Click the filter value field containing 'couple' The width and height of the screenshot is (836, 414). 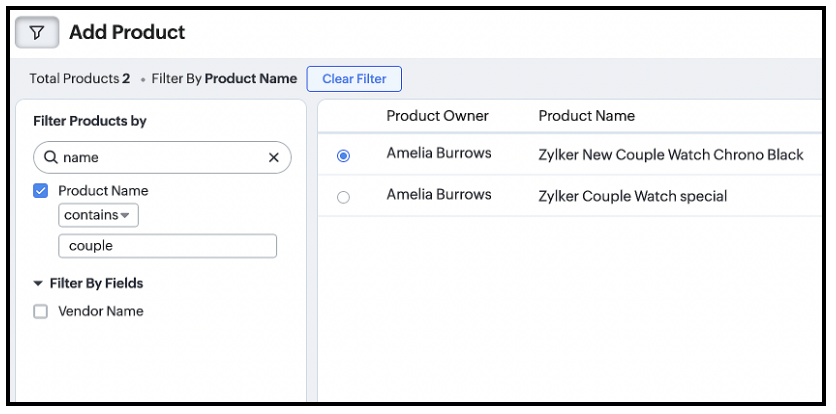pos(167,246)
